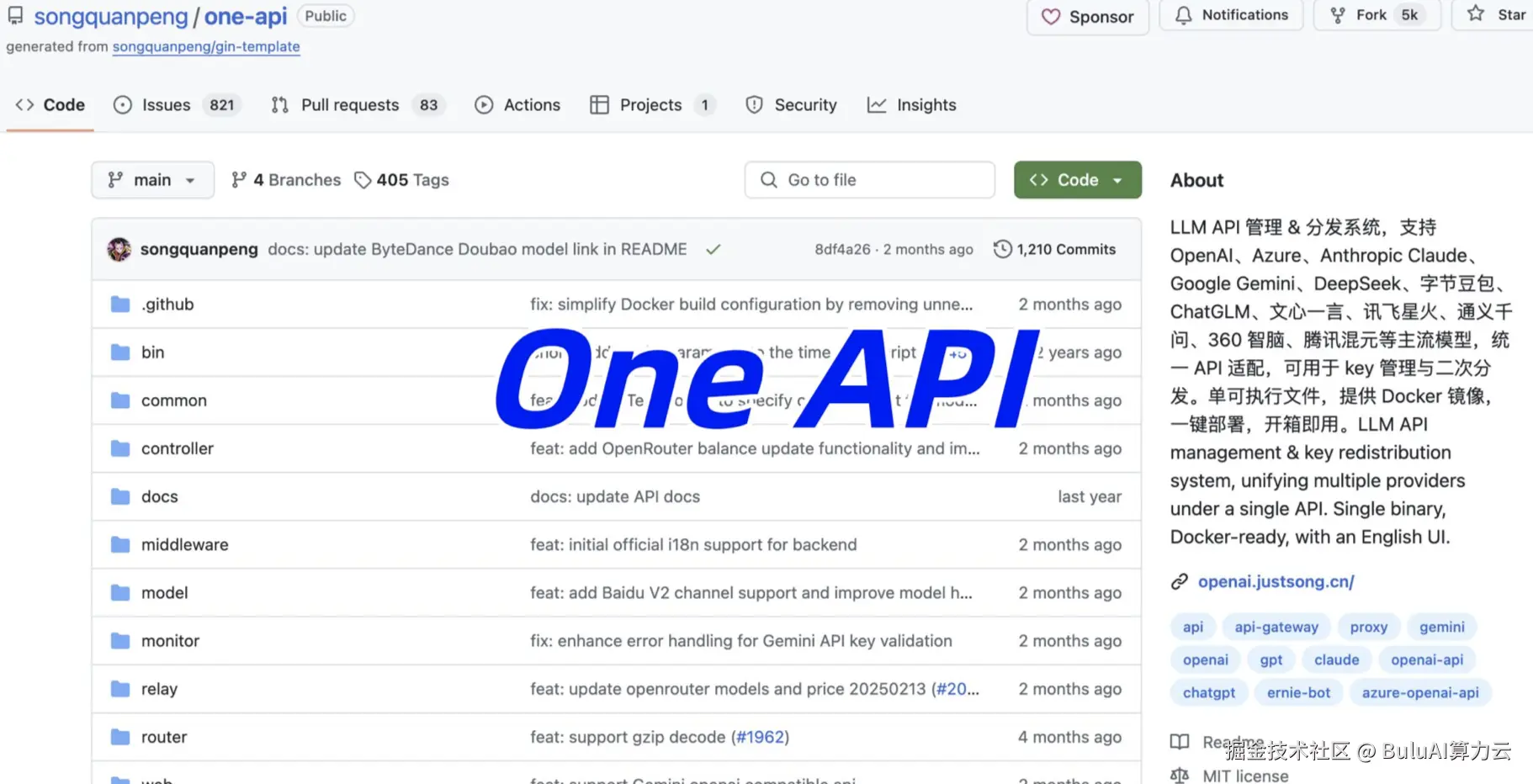Select the claude topic tag
This screenshot has width=1533, height=784.
(x=1337, y=660)
